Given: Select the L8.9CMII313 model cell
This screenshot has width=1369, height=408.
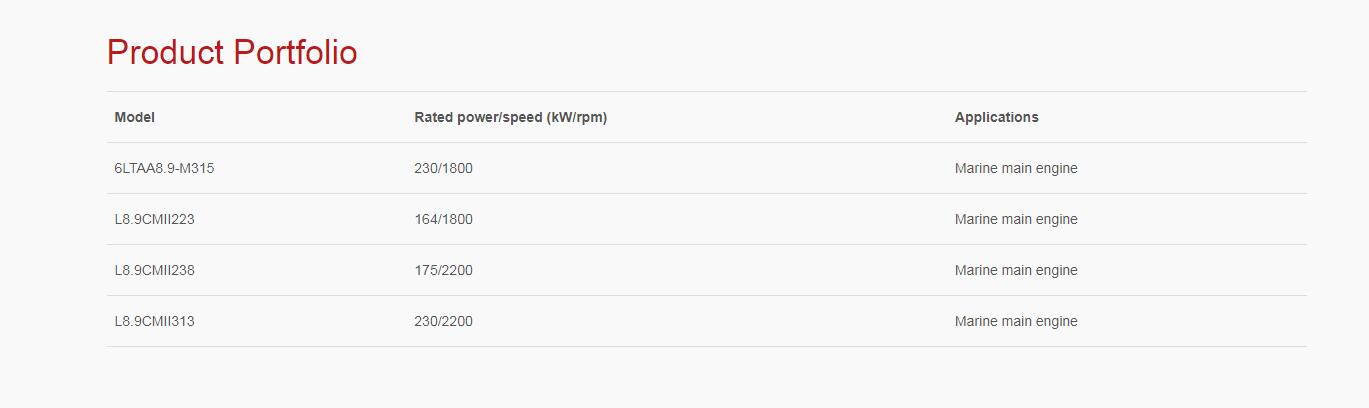Looking at the screenshot, I should coord(154,321).
